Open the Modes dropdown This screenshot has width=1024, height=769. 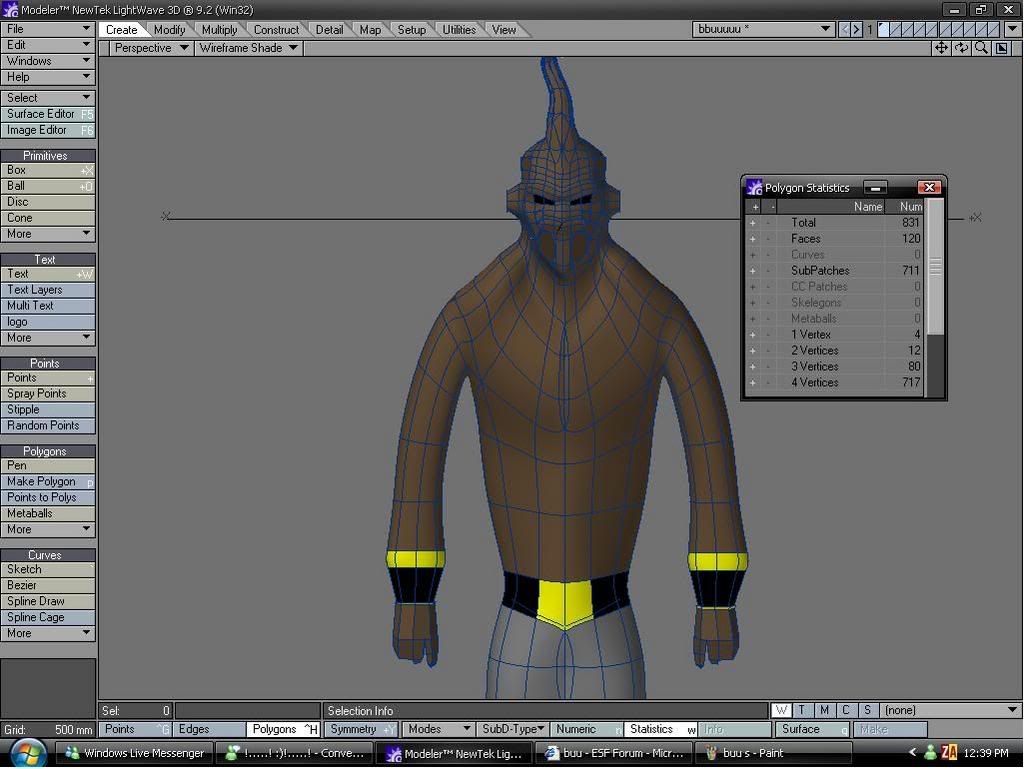pos(438,729)
